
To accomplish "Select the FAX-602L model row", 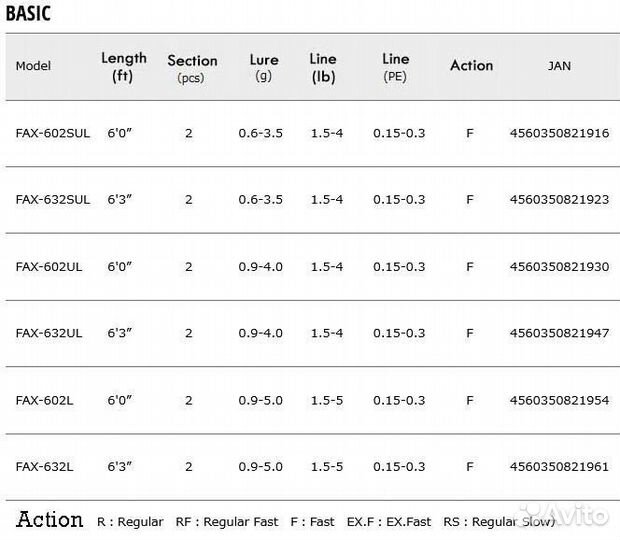I will pos(312,400).
